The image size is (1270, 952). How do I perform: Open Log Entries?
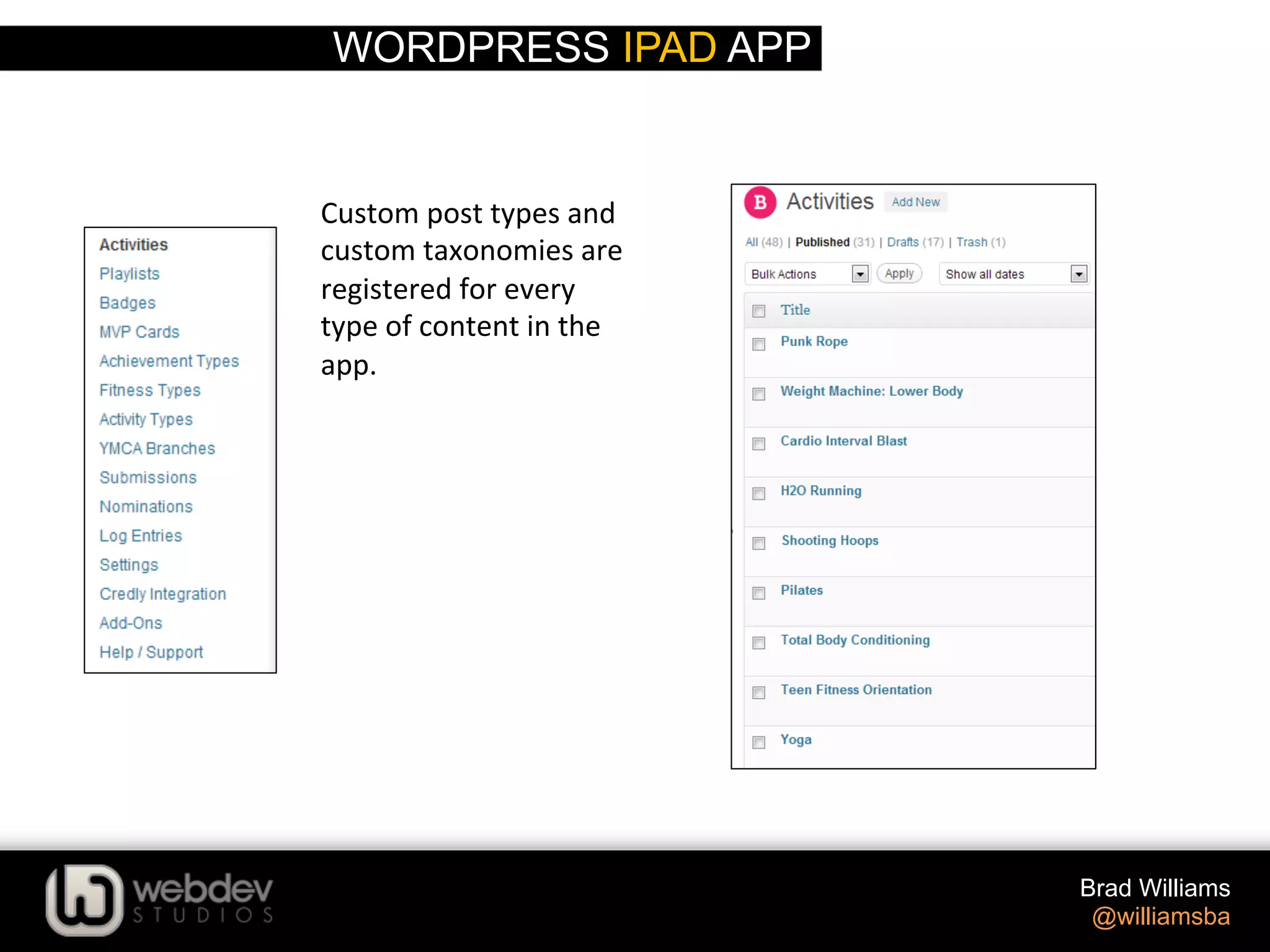(x=141, y=536)
